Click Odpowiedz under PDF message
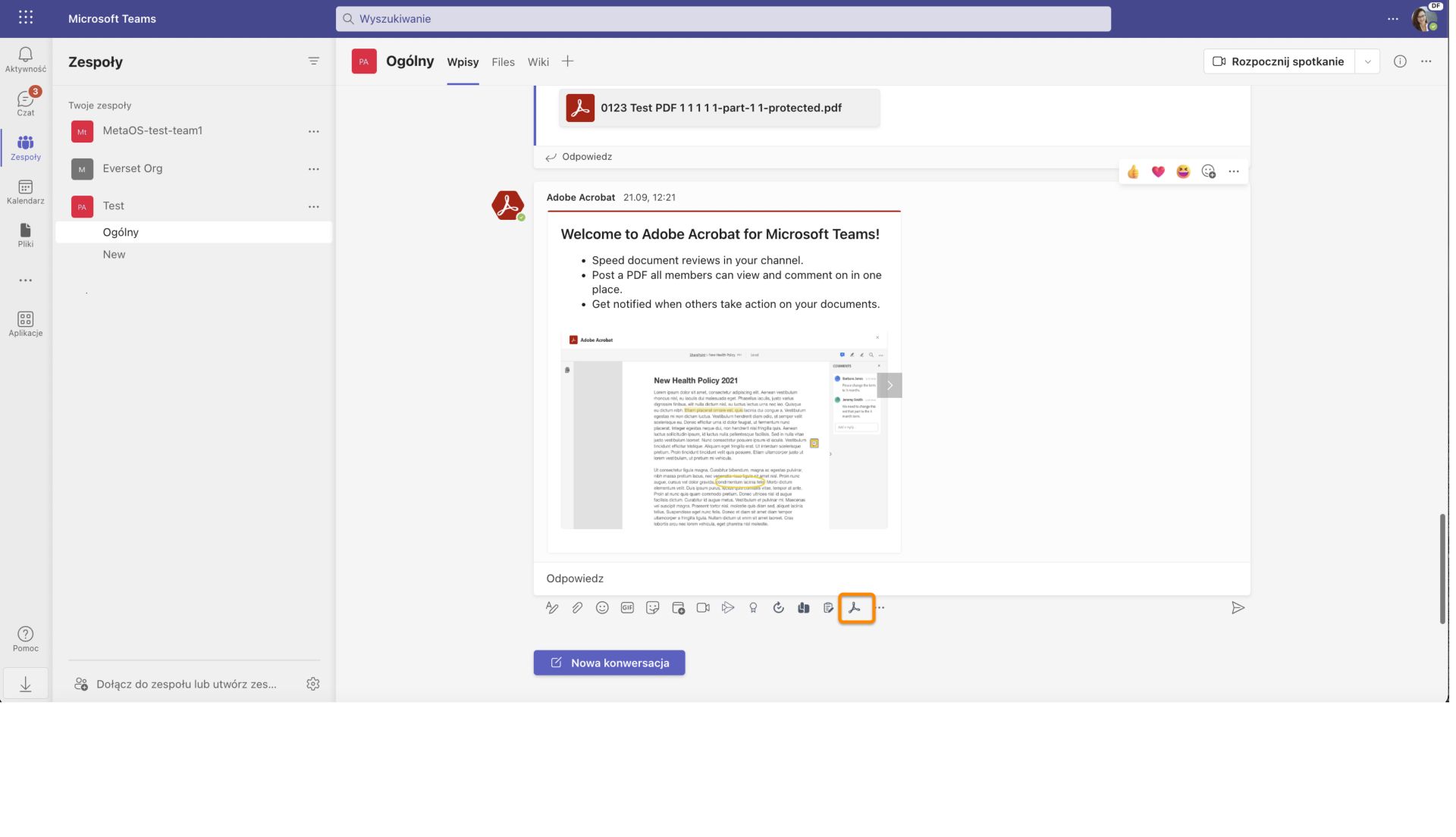This screenshot has height=837, width=1456. pyautogui.click(x=579, y=157)
